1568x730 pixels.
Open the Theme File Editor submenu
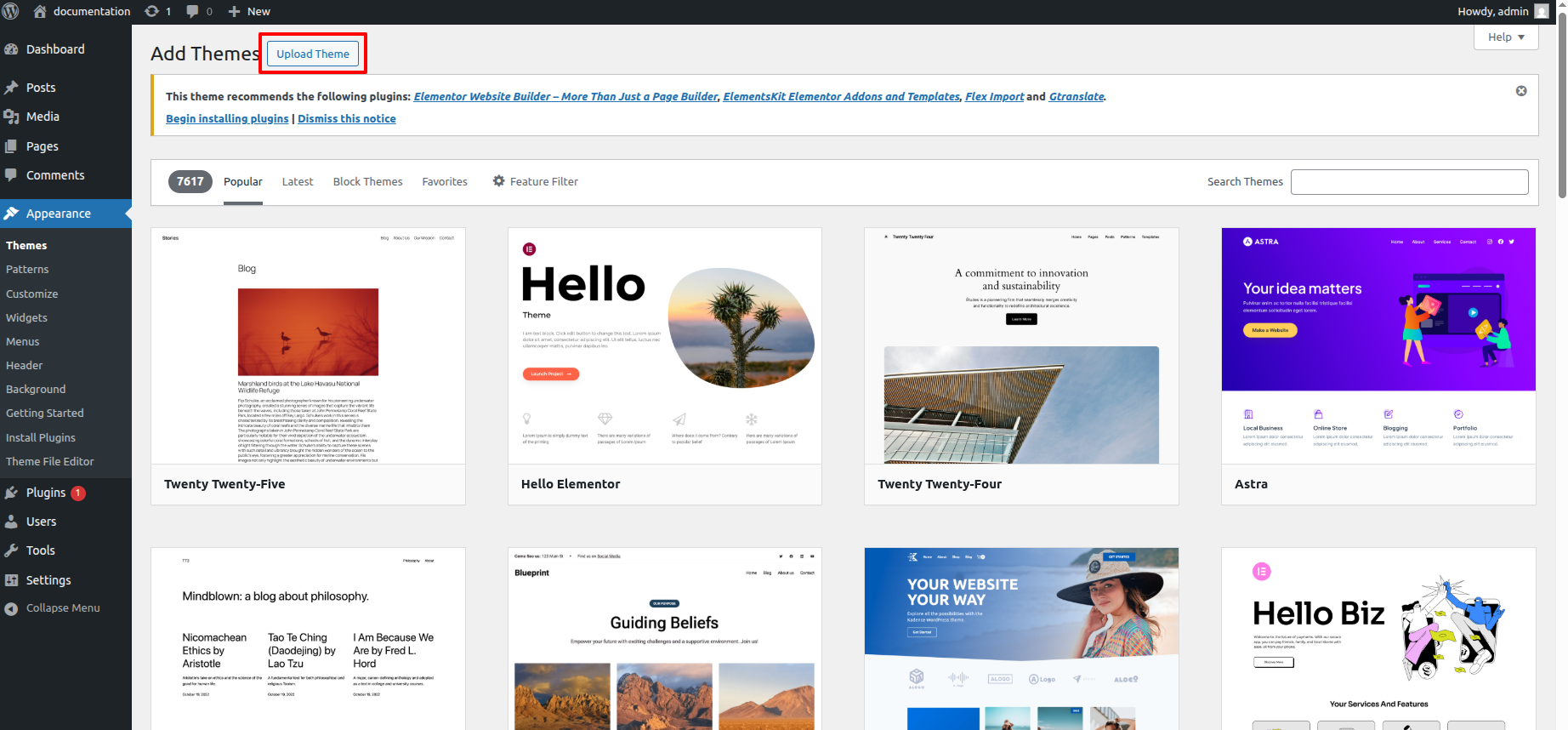click(50, 461)
